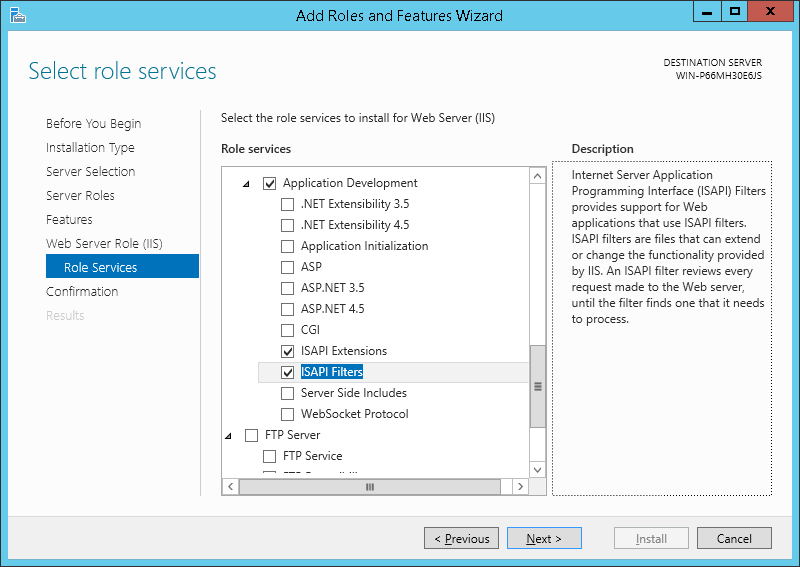Enable the CGI checkbox
Viewport: 800px width, 567px height.
(x=288, y=330)
